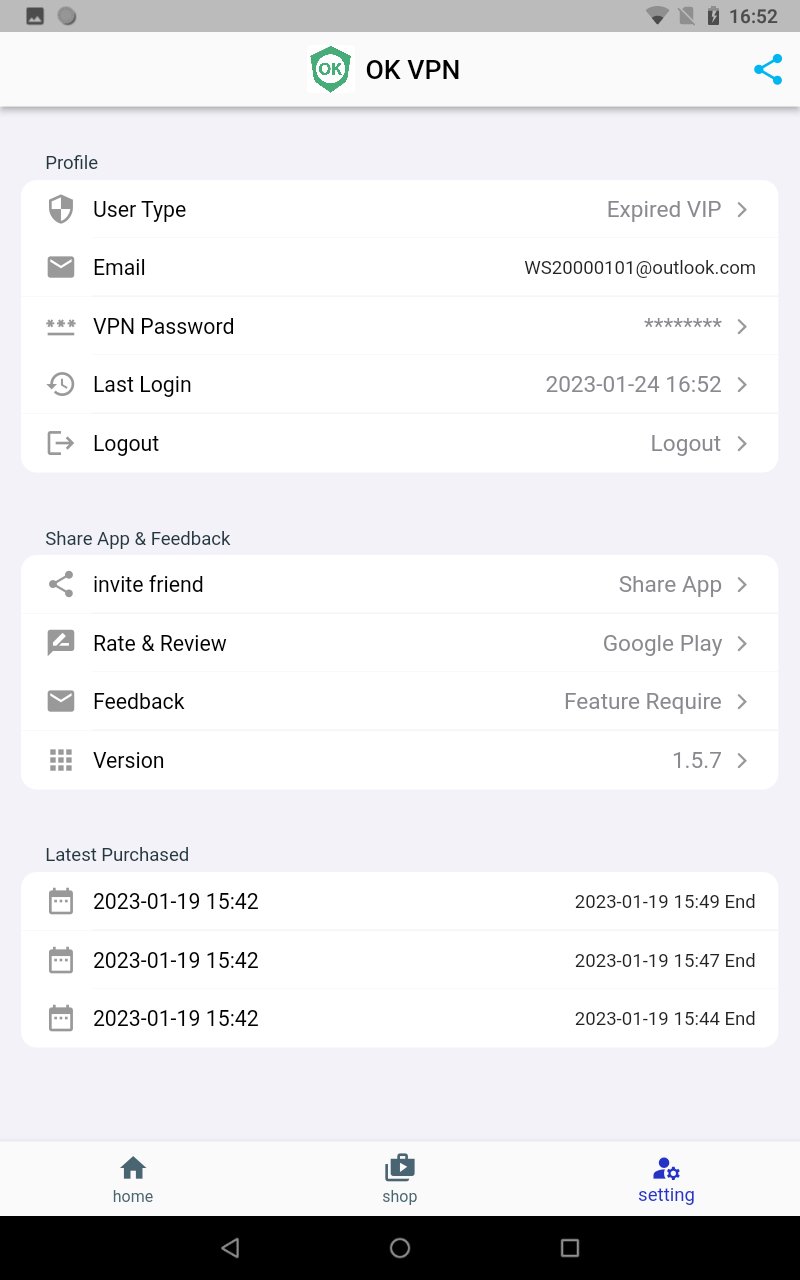Image resolution: width=800 pixels, height=1280 pixels.
Task: Click the Version grid icon
Action: pos(60,760)
